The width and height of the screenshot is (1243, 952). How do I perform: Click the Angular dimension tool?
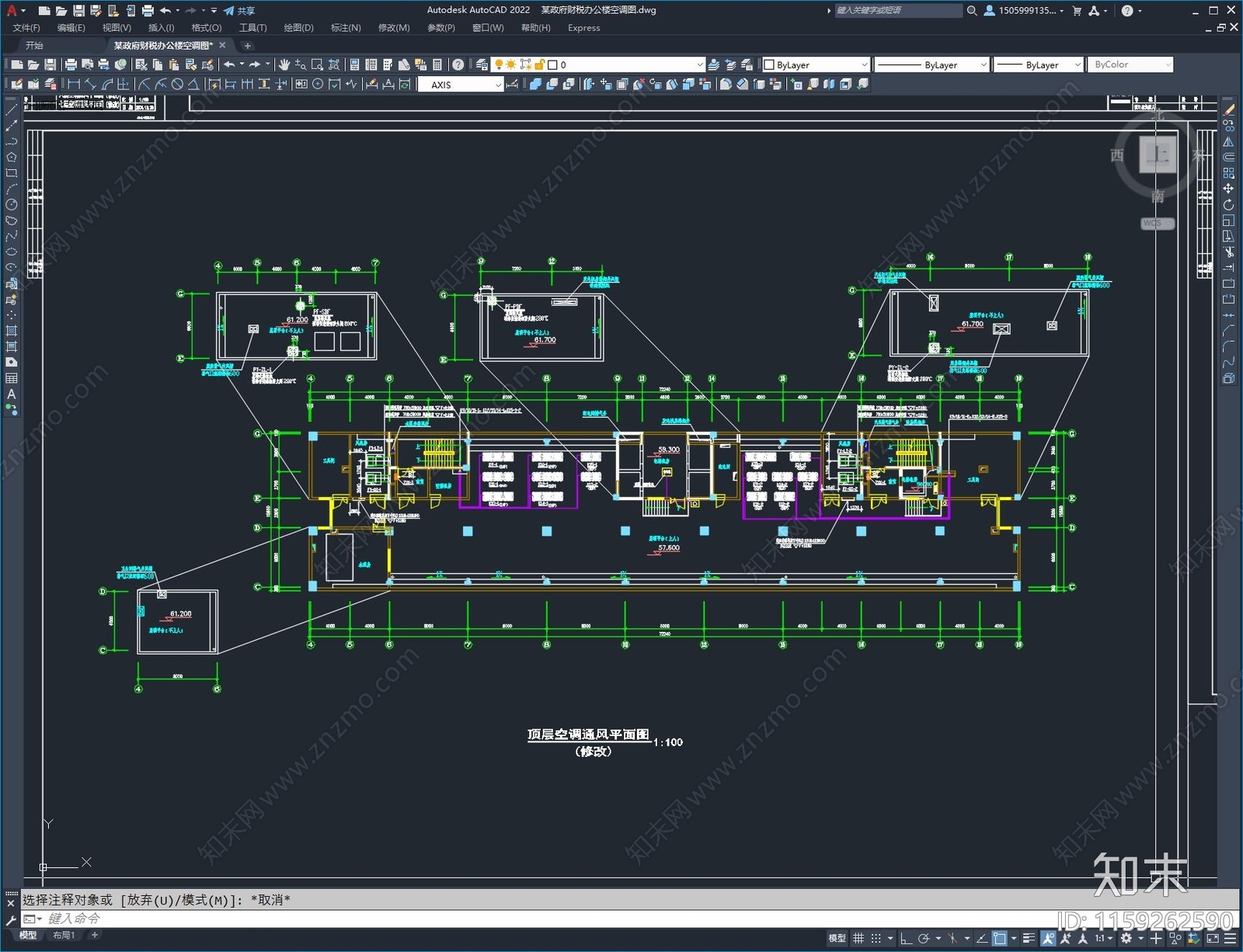(x=193, y=85)
